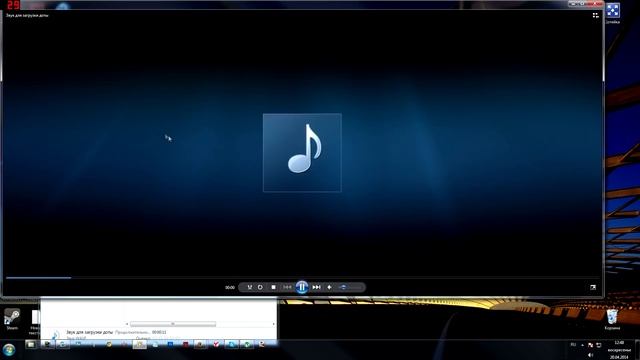
Task: Toggle repeat mode in the player
Action: 260,287
